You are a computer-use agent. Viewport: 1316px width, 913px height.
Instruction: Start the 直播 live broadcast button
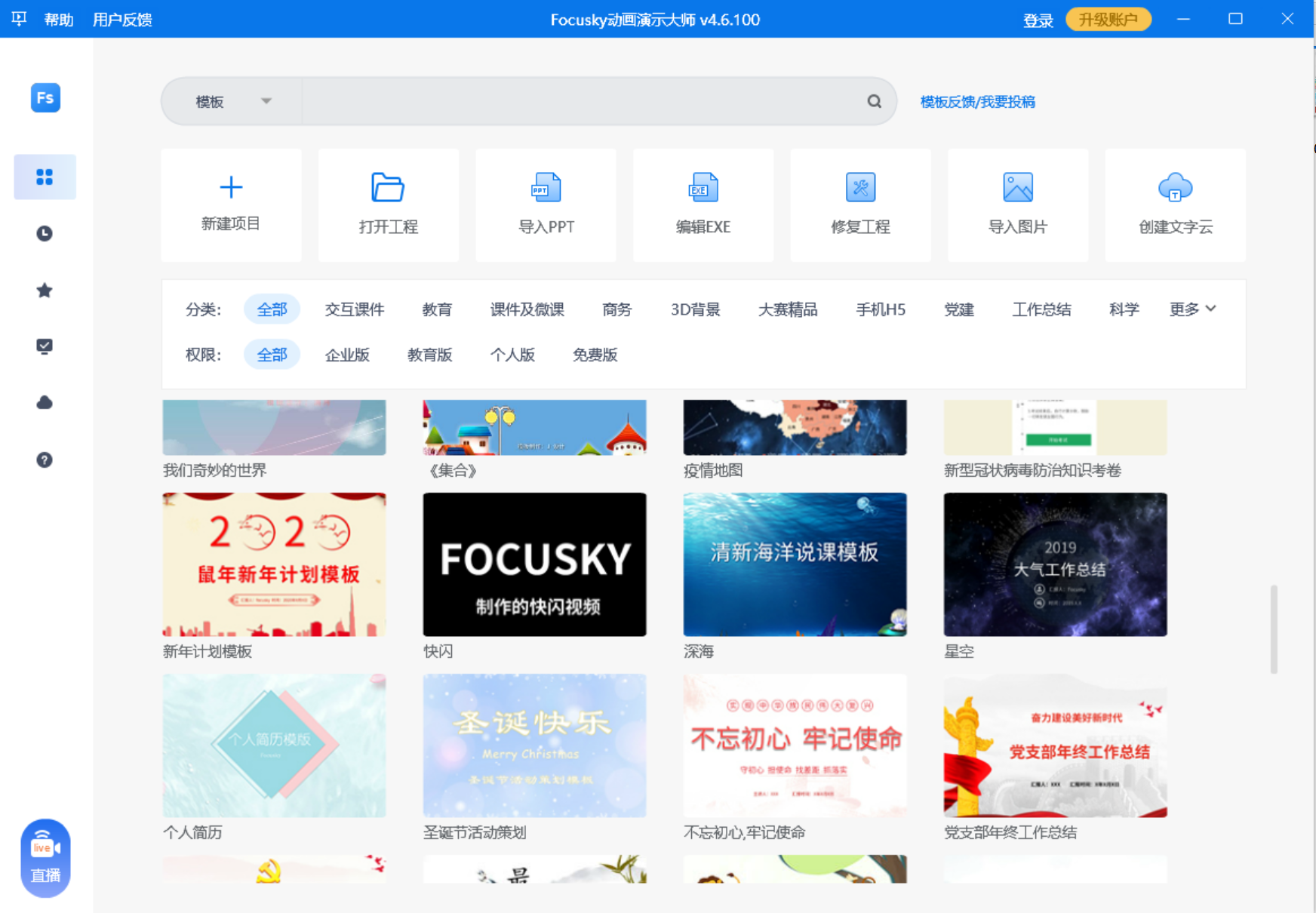(45, 858)
